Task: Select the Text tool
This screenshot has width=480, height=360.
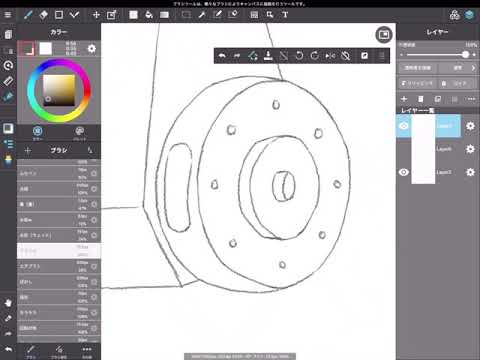Action: point(285,15)
